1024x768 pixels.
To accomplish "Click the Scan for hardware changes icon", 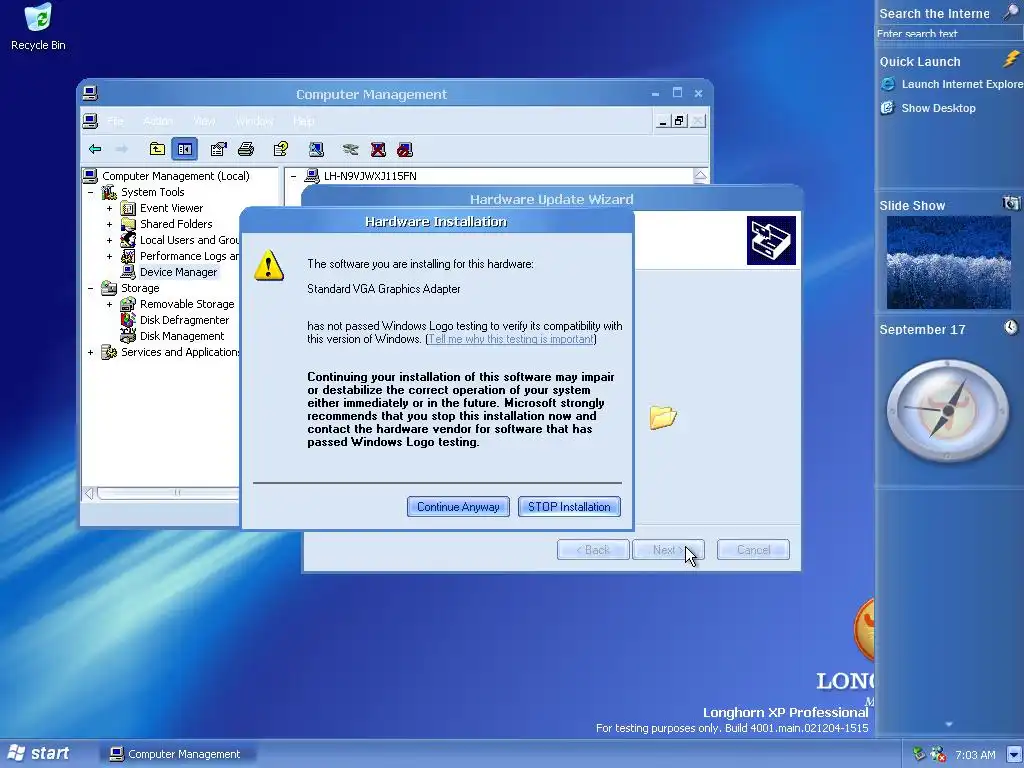I will point(316,150).
